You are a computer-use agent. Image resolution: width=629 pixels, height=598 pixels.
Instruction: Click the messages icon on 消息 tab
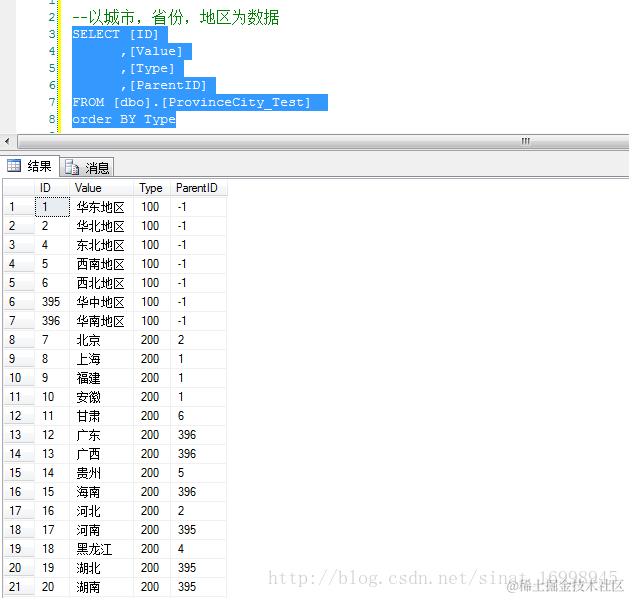tap(72, 167)
